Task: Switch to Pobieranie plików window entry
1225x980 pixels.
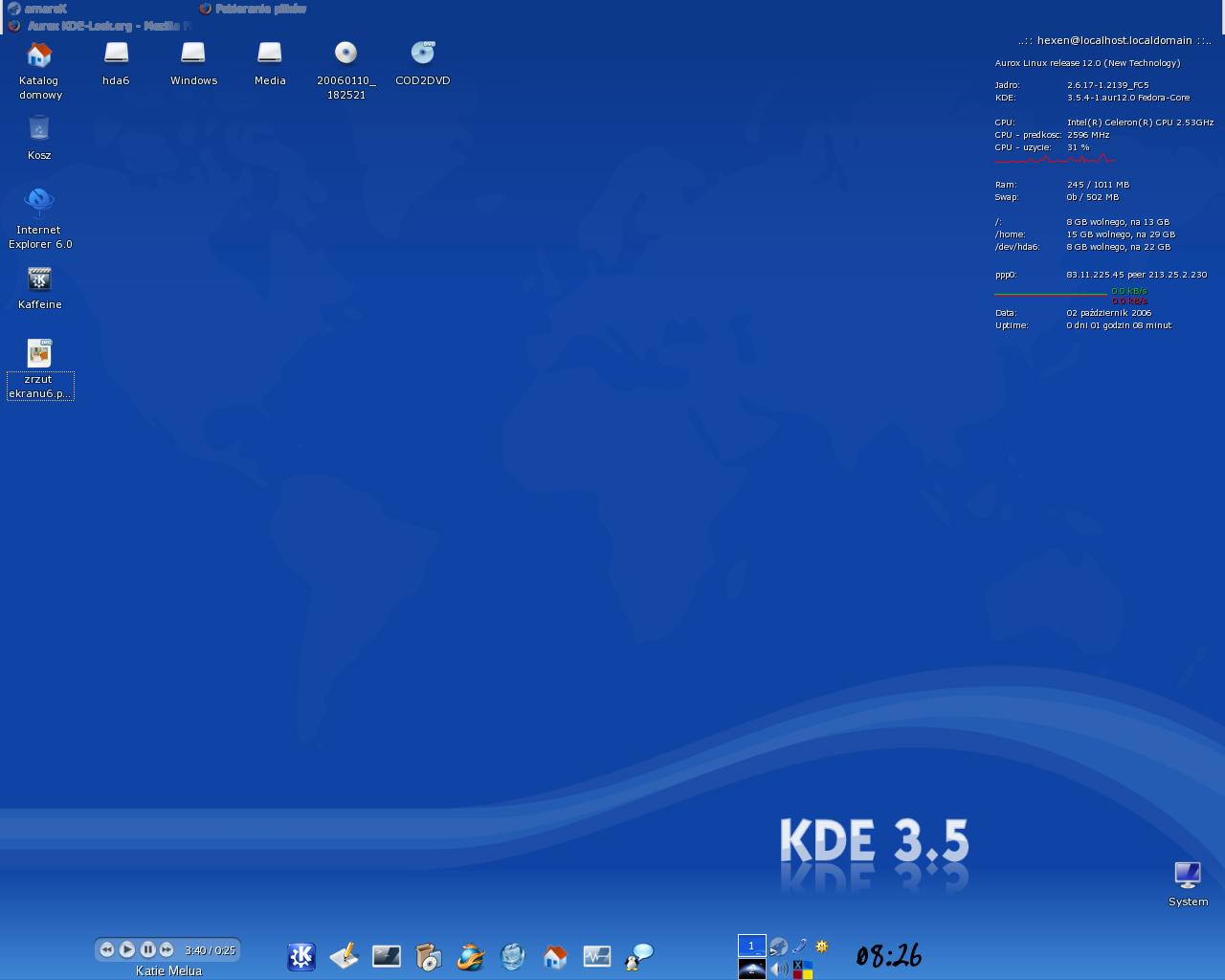Action: 254,9
